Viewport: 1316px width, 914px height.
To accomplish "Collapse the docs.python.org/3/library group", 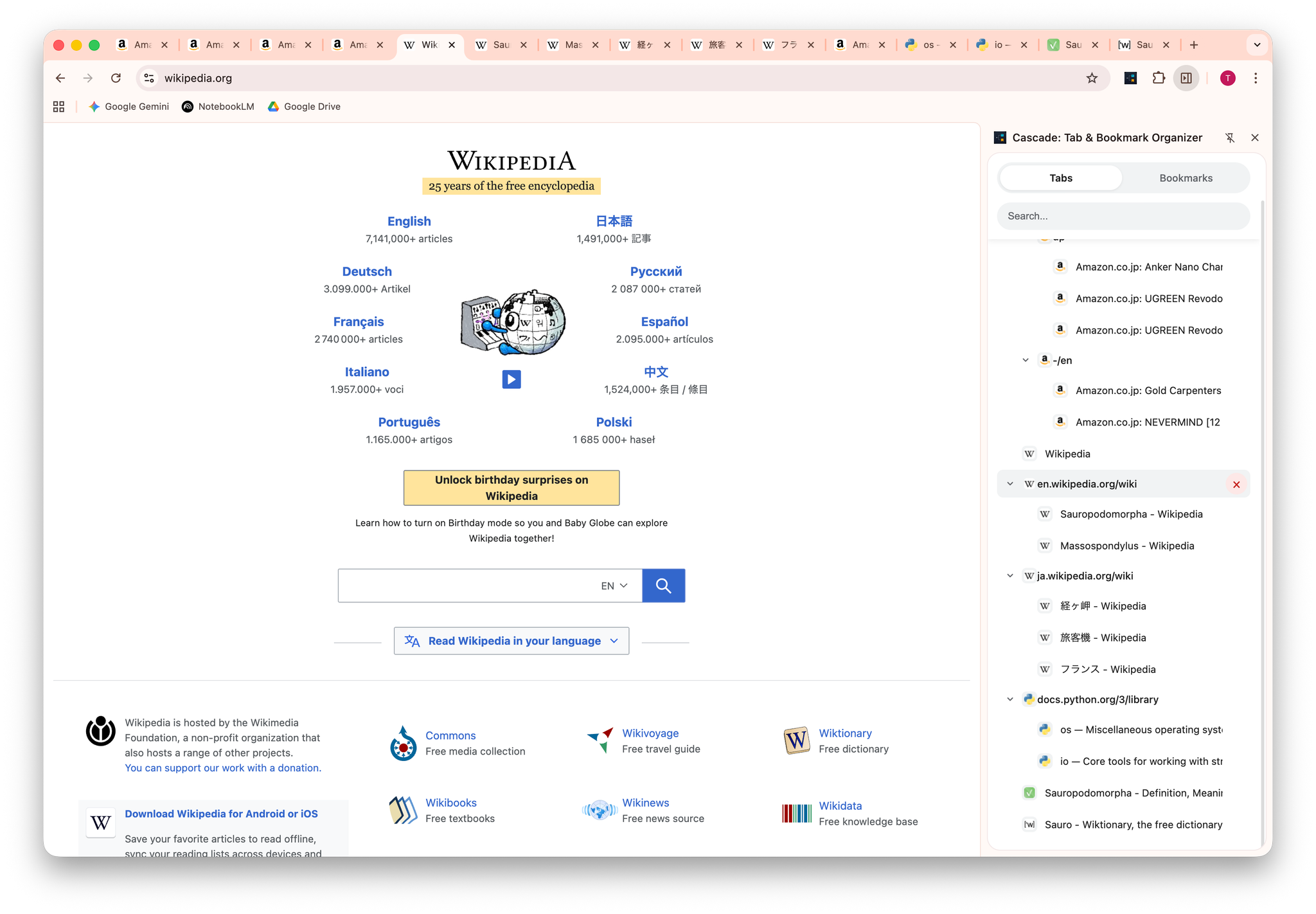I will tap(1010, 699).
